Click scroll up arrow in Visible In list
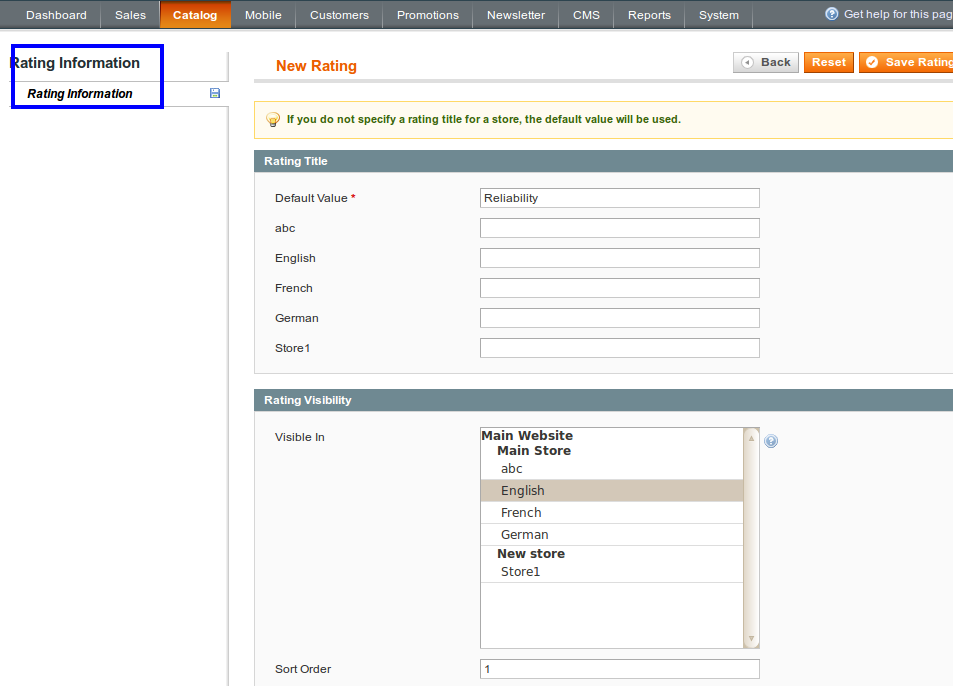Screen dimensions: 953x686 752,437
